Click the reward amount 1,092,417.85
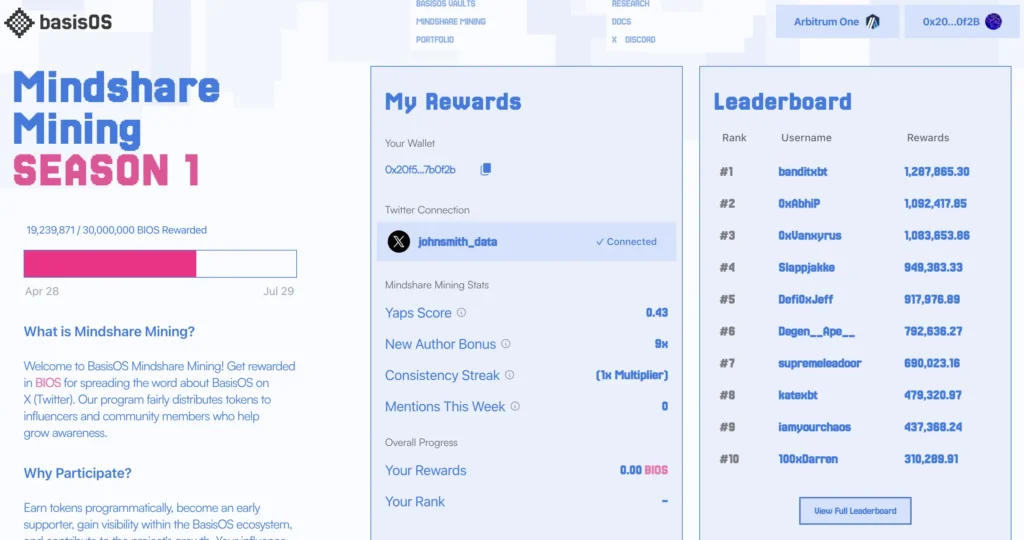1024x540 pixels. tap(935, 204)
